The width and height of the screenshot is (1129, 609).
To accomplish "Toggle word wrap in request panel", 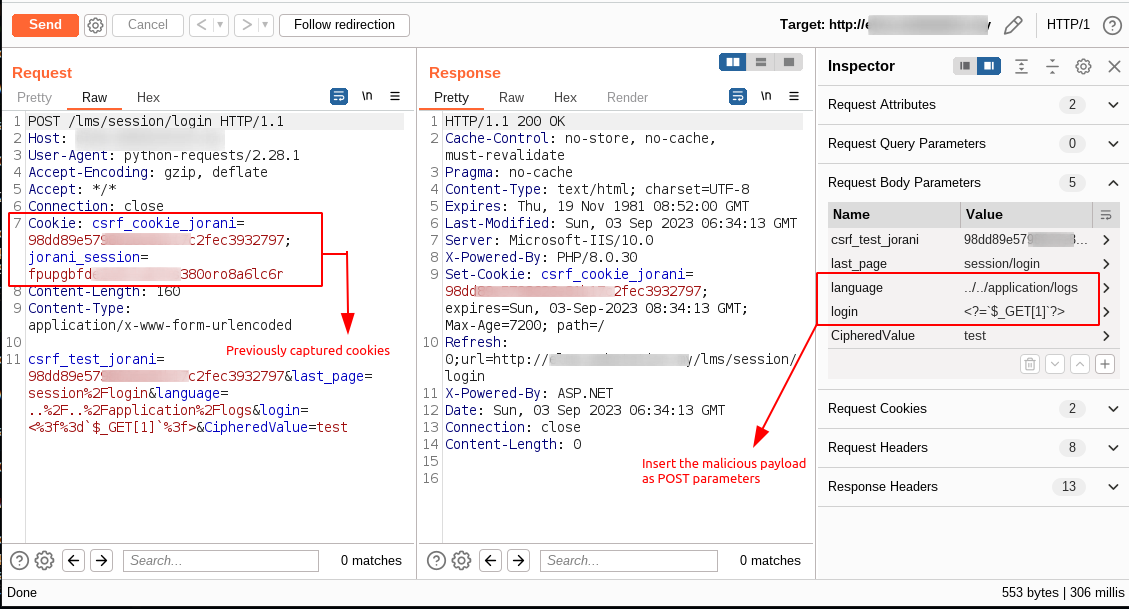I will click(x=338, y=96).
